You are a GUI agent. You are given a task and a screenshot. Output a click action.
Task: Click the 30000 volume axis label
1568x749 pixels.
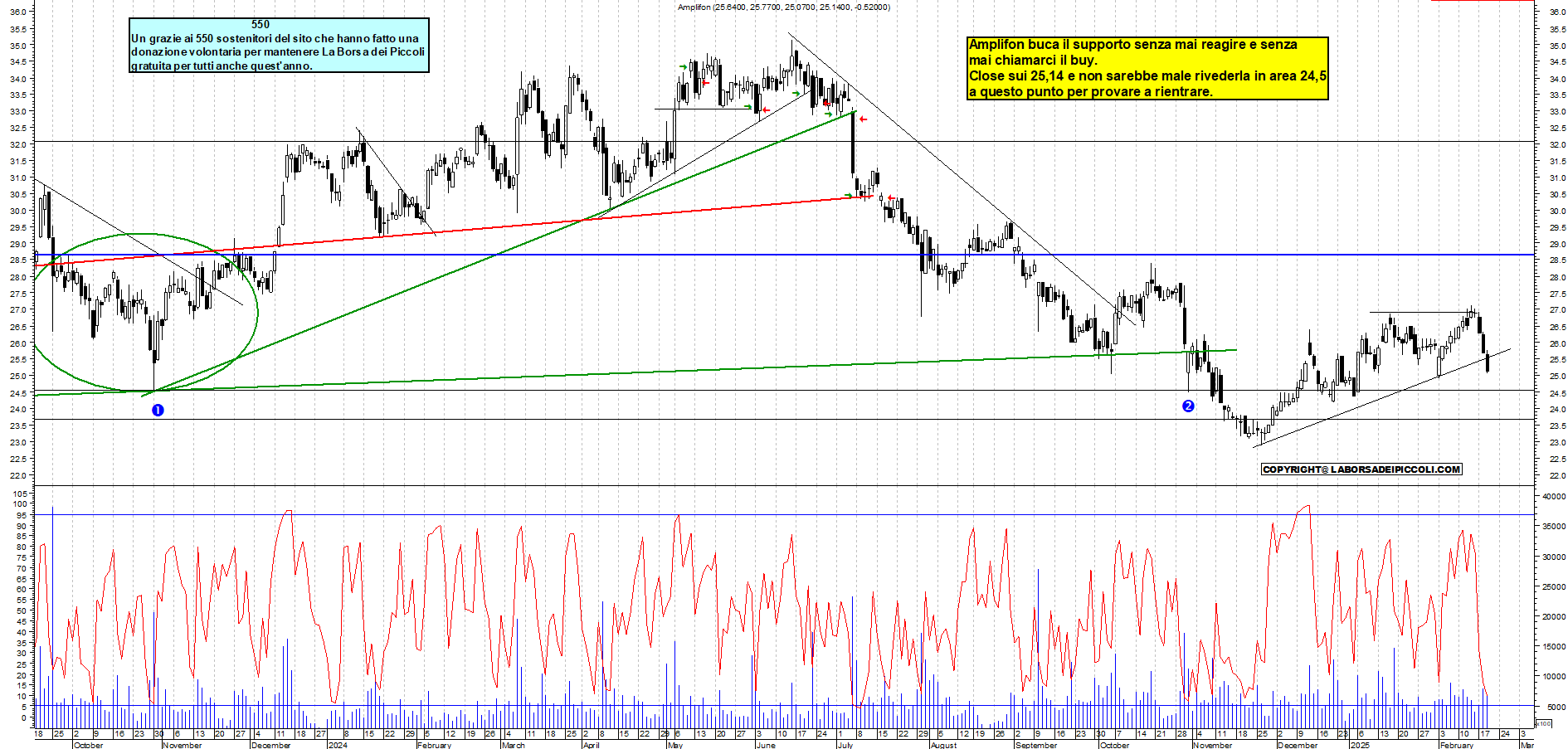pyautogui.click(x=1554, y=557)
